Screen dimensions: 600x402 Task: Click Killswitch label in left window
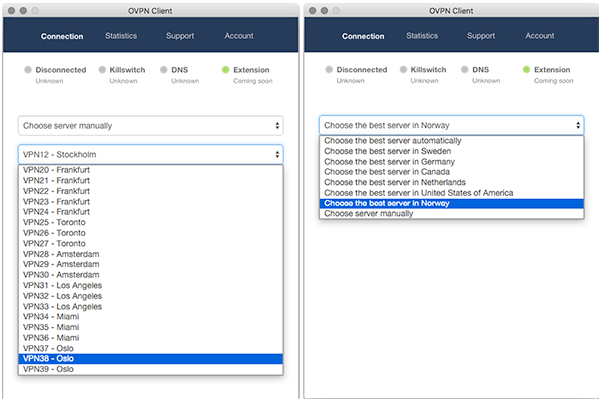click(x=127, y=70)
